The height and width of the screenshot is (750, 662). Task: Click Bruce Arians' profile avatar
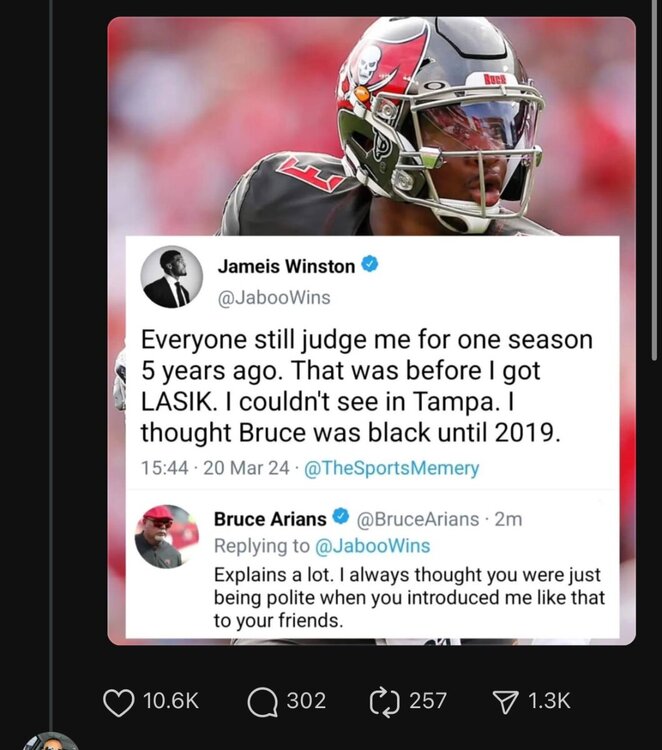point(167,536)
